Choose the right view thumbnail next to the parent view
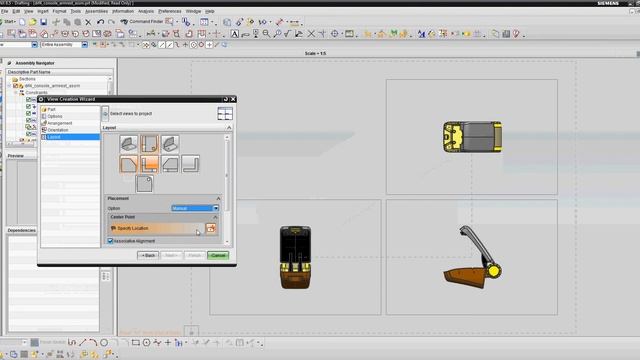 (x=170, y=164)
